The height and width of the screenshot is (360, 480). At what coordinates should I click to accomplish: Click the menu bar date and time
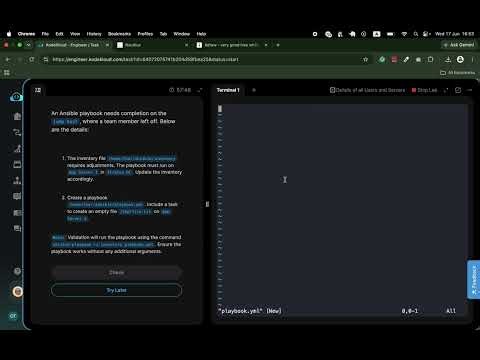[454, 34]
